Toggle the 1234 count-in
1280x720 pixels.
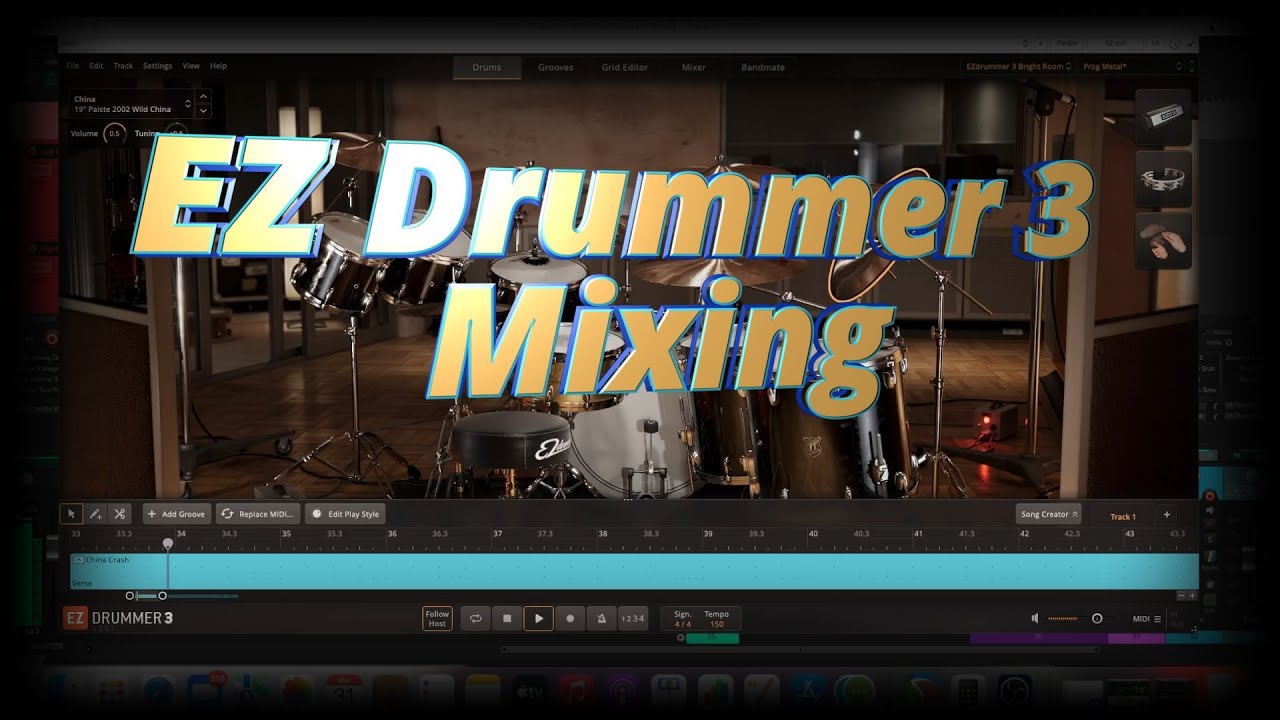633,619
